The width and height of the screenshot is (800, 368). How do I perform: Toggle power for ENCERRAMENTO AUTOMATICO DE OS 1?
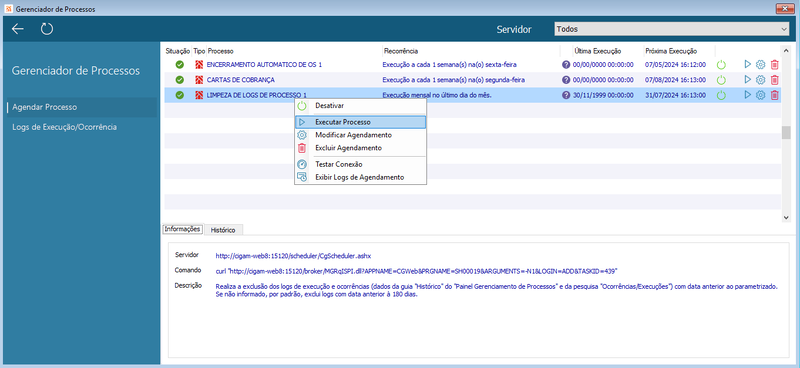pyautogui.click(x=721, y=65)
